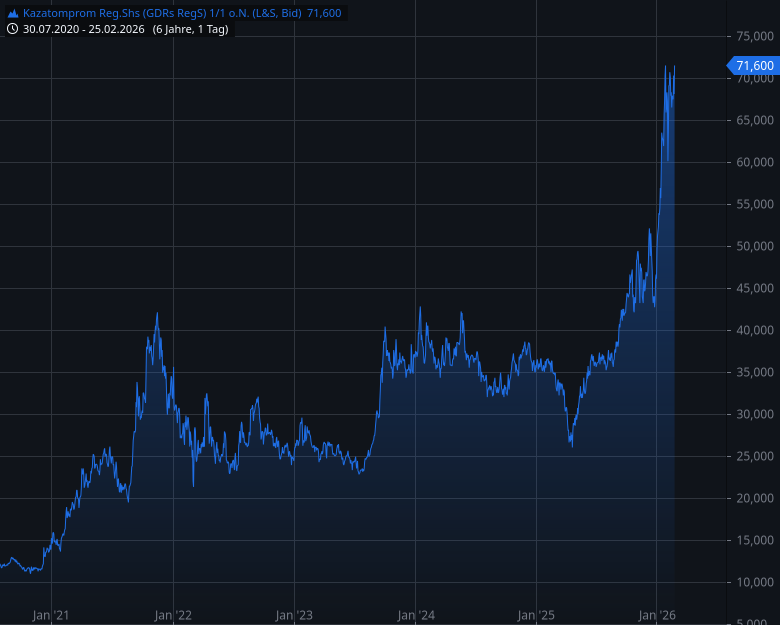Click the Jan '23 label on time axis
780x625 pixels.
(x=294, y=615)
